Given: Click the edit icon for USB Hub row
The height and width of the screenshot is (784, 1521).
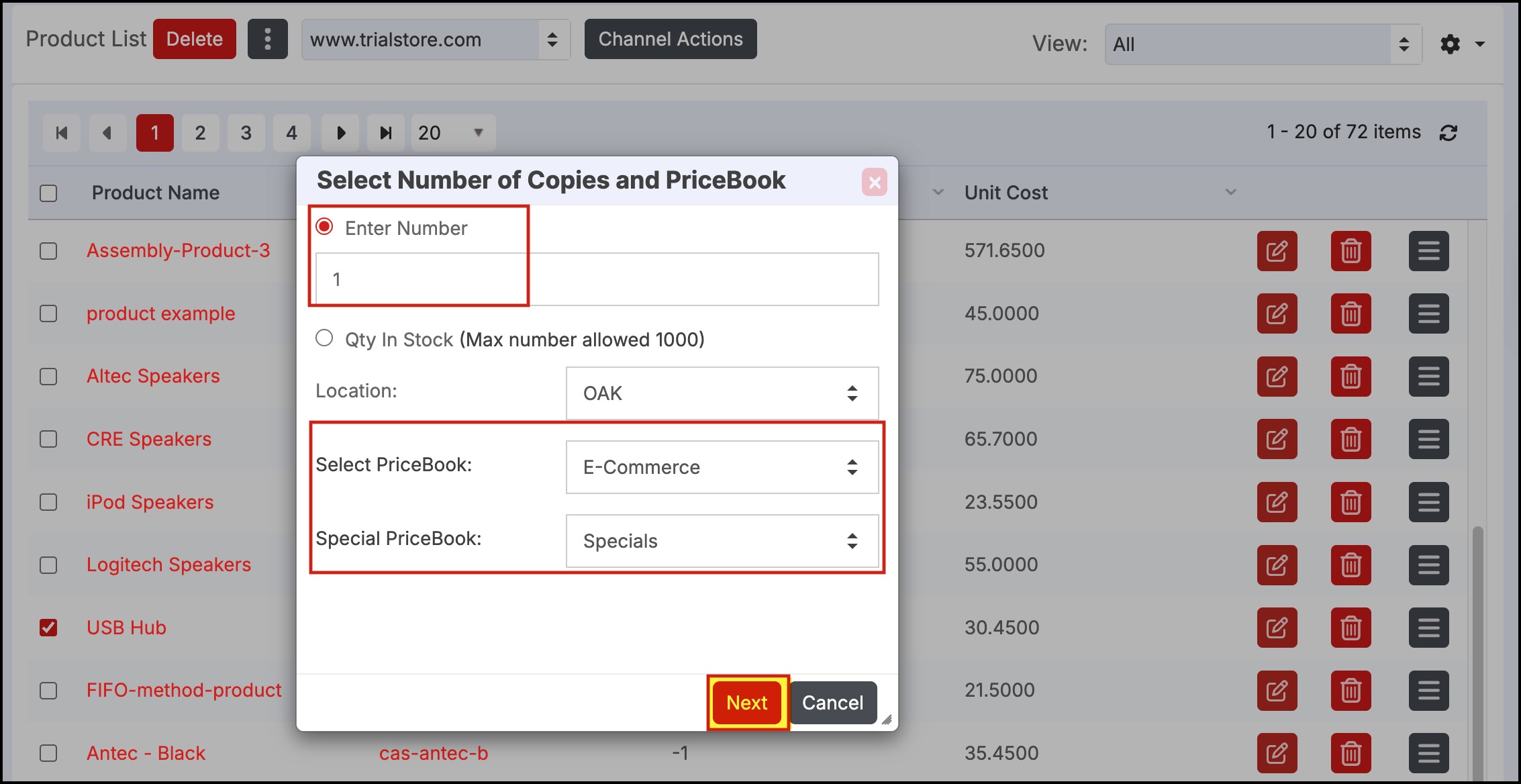Looking at the screenshot, I should click(1277, 628).
